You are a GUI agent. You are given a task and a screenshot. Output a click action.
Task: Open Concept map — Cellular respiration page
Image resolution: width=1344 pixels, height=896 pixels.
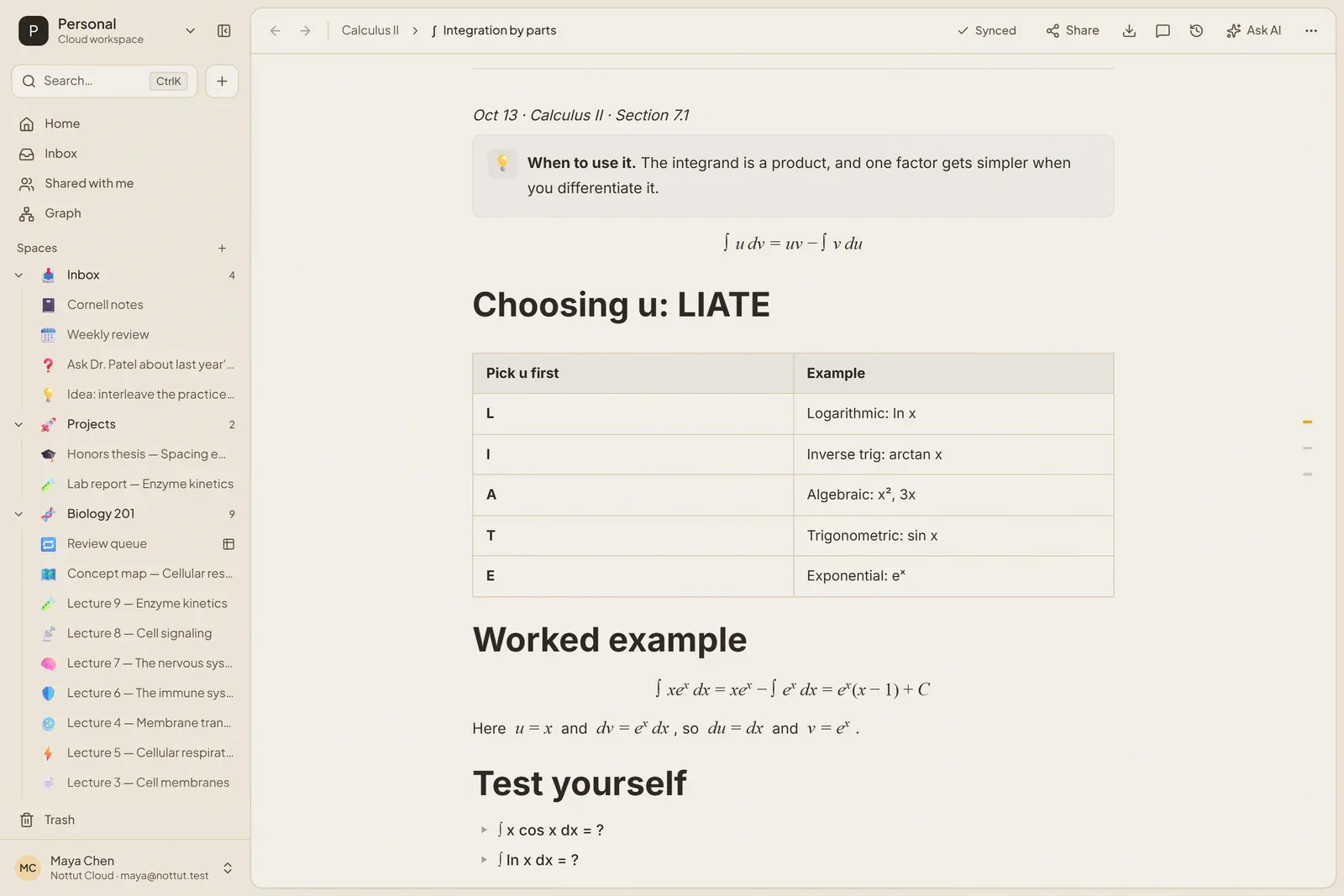138,574
